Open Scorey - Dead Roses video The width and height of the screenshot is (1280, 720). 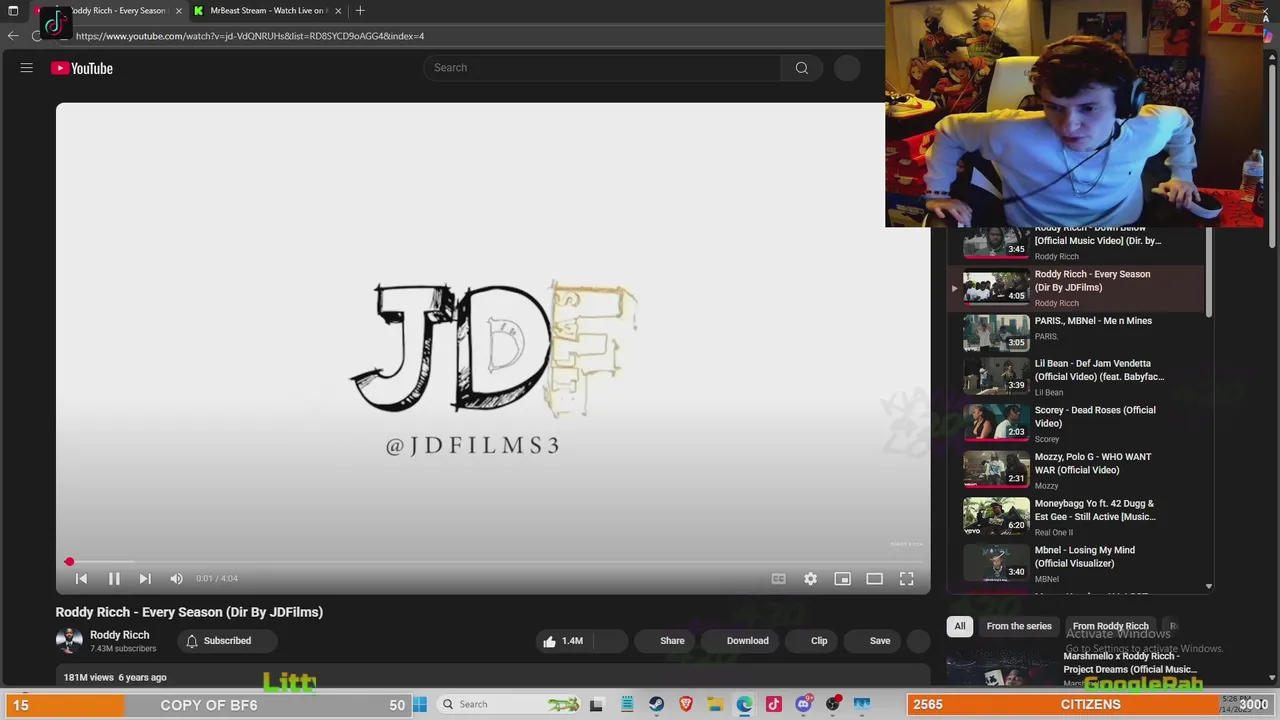tap(1078, 425)
